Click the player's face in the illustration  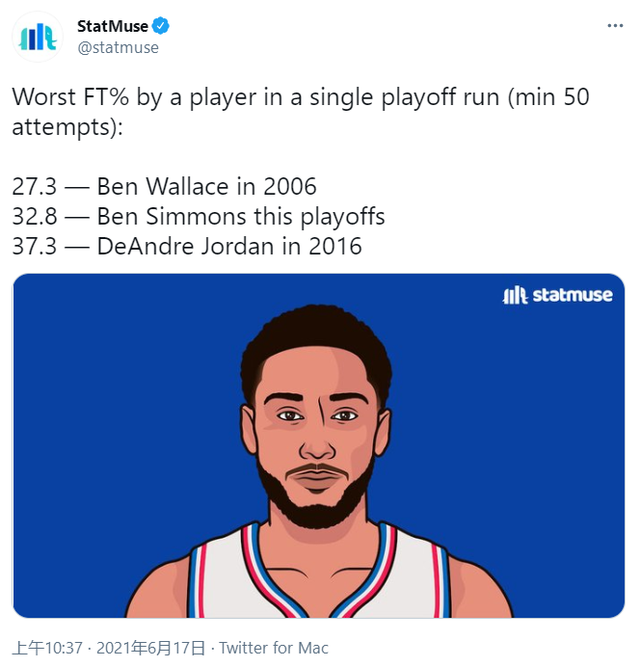(316, 420)
